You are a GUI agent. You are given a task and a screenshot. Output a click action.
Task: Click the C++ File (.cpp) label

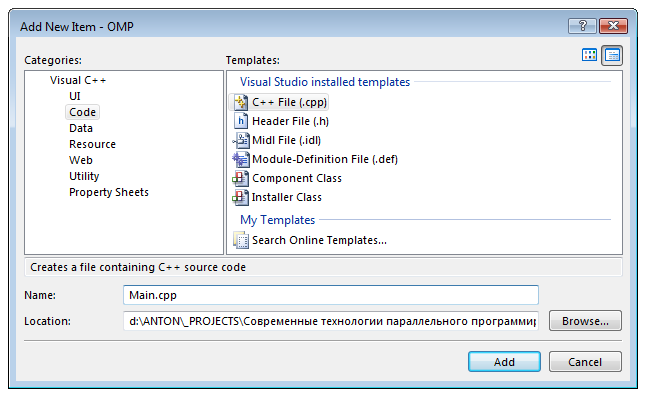coord(289,102)
